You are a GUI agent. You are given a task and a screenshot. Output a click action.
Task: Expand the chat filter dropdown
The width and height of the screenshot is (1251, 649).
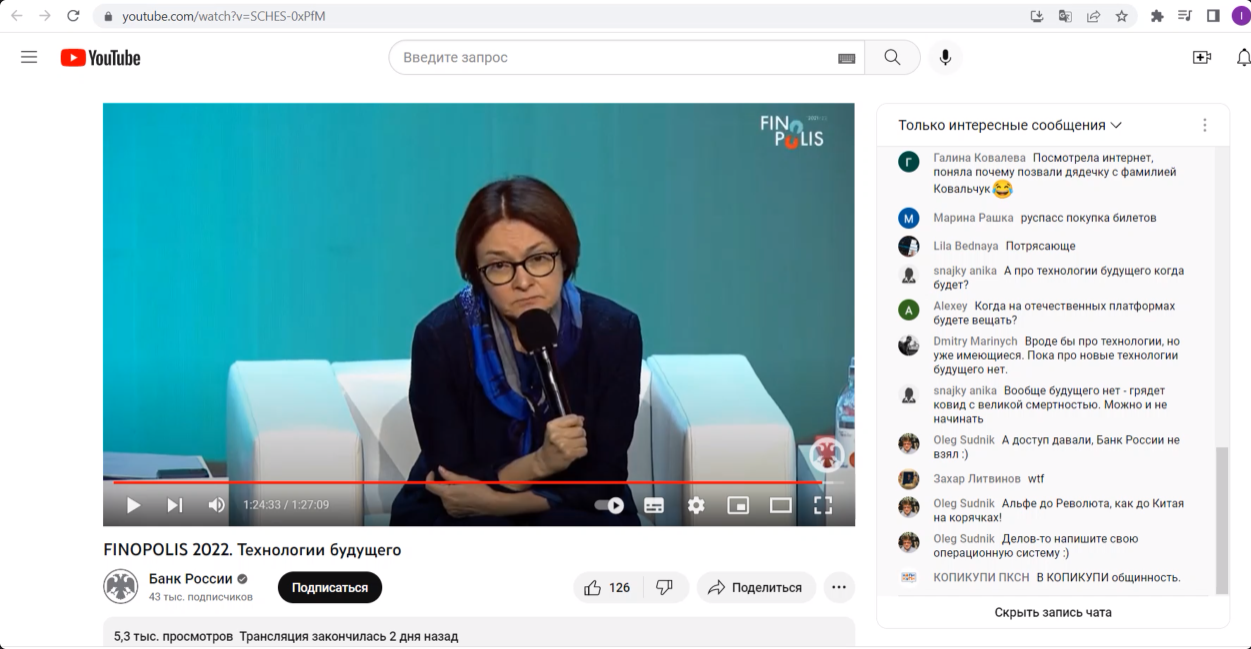tap(1010, 125)
